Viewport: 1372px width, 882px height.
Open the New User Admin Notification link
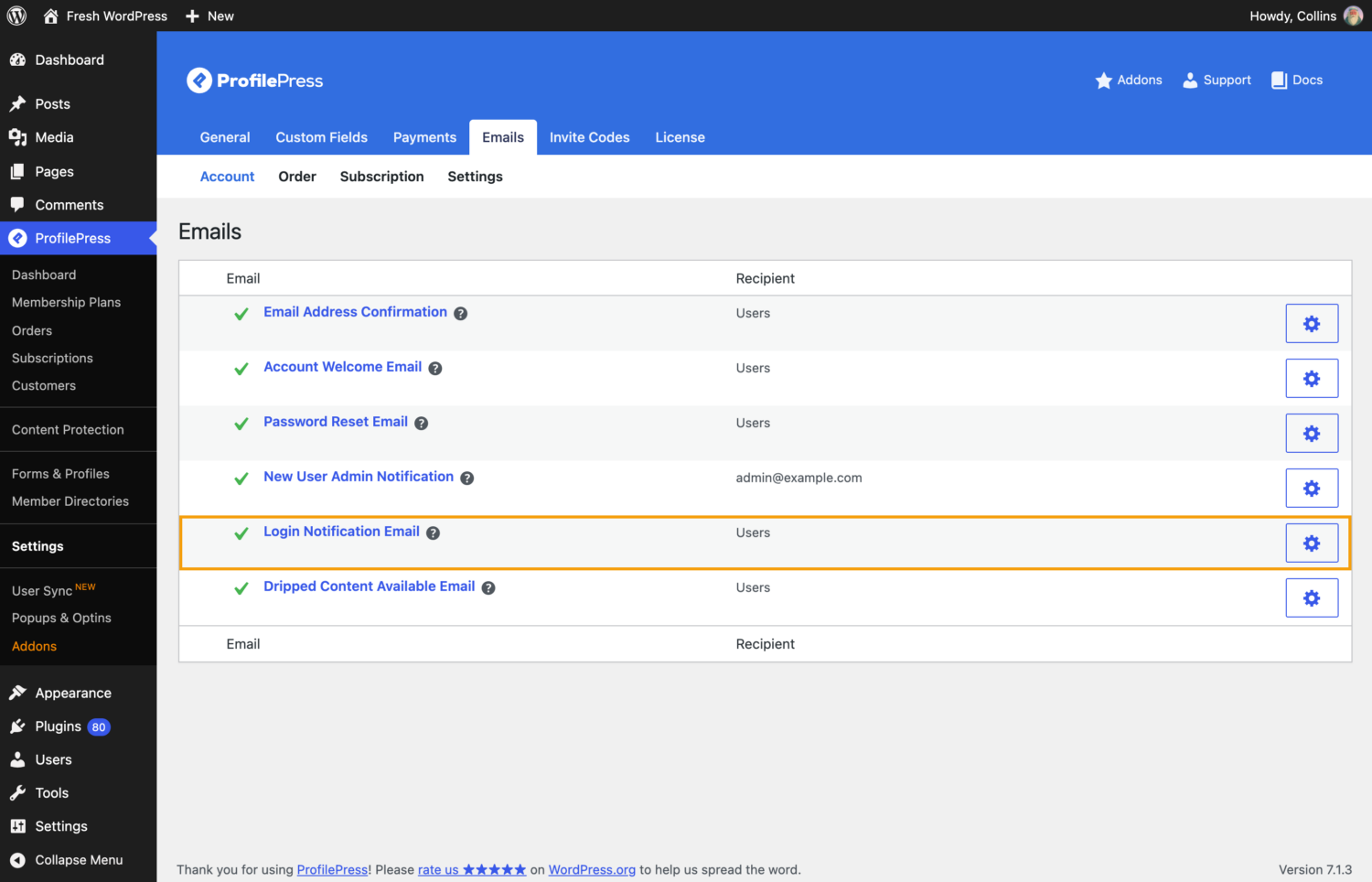(x=359, y=477)
